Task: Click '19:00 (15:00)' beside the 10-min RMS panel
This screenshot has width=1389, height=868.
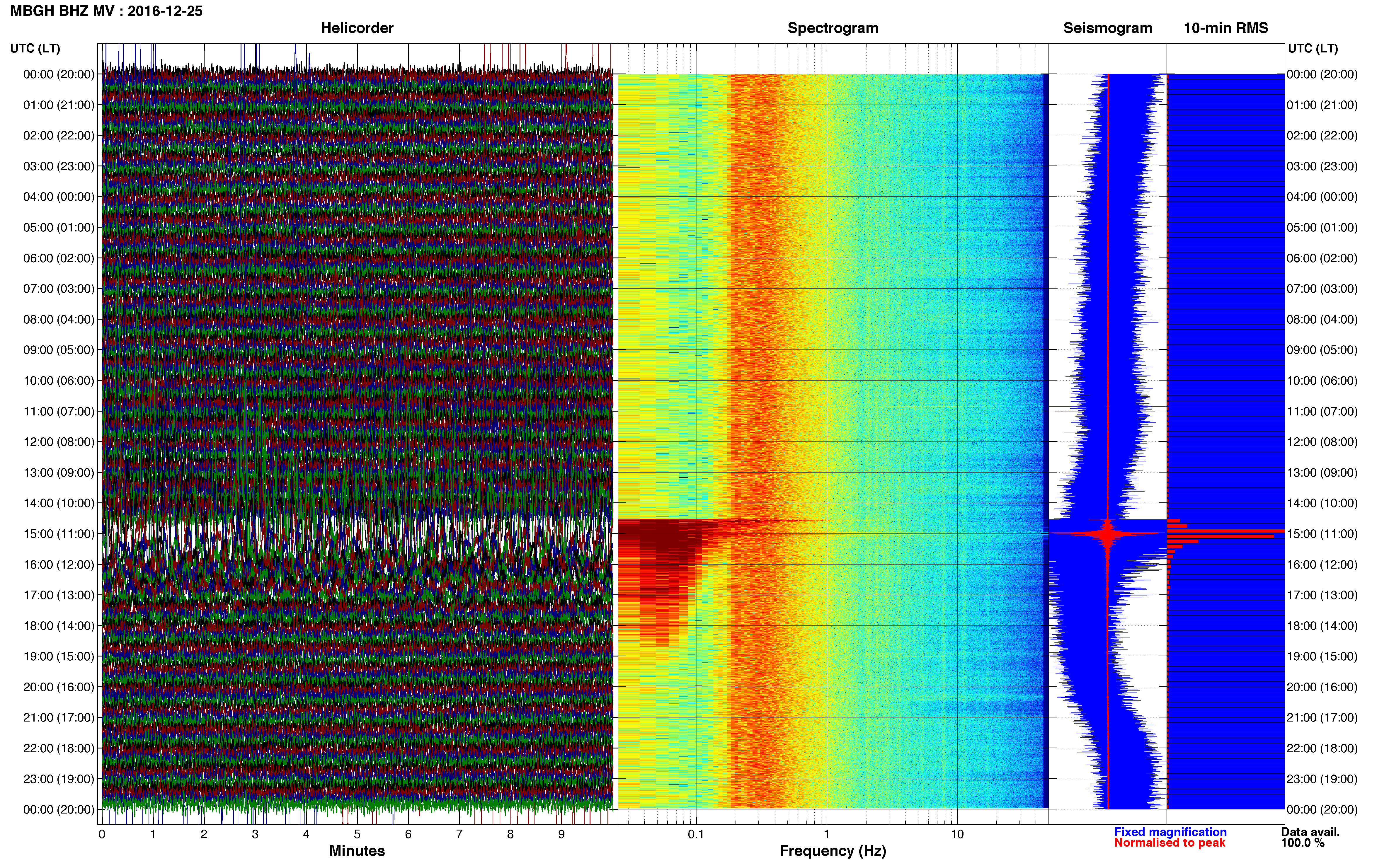Action: 1322,657
